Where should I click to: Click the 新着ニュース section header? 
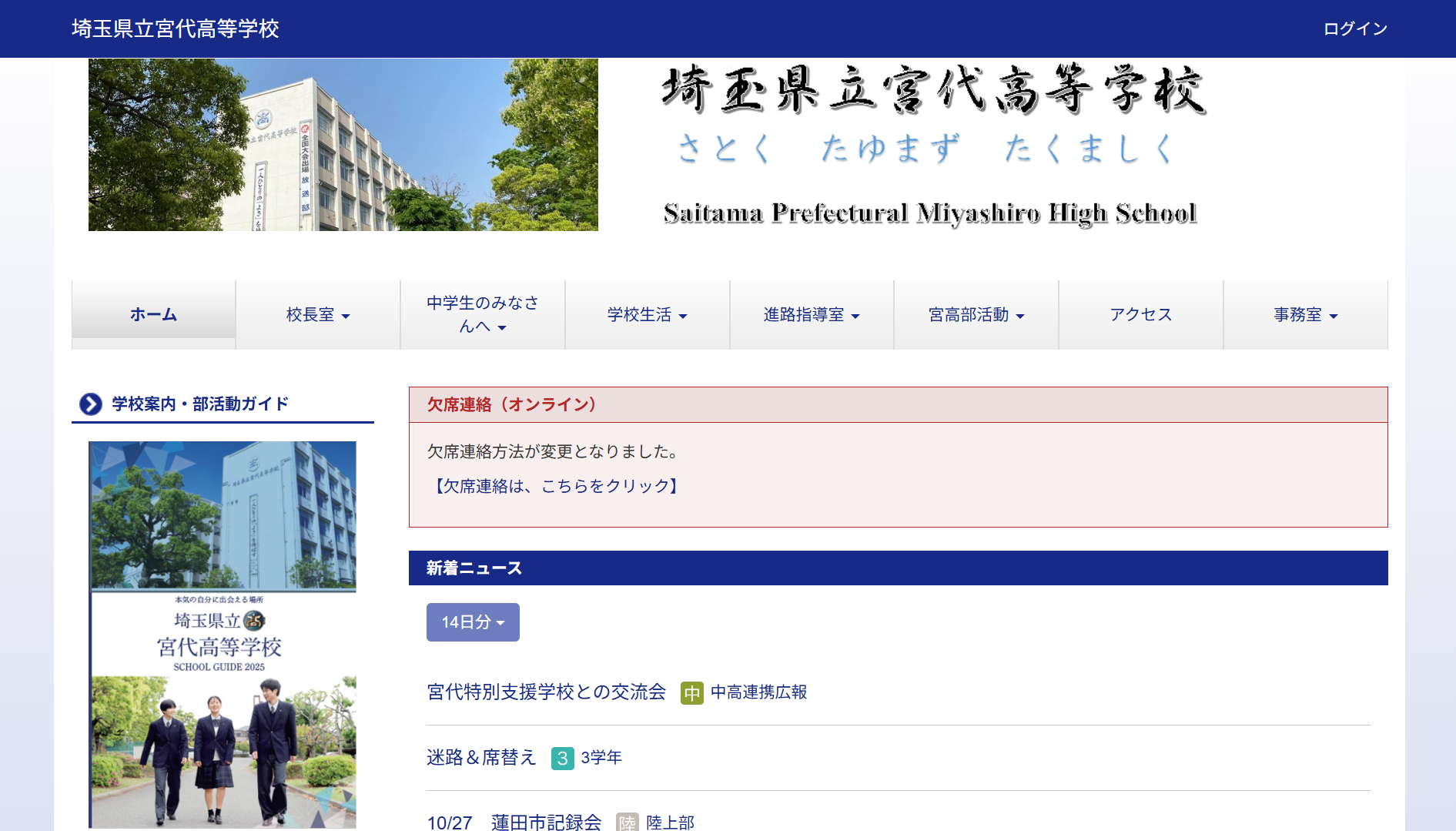[x=898, y=568]
